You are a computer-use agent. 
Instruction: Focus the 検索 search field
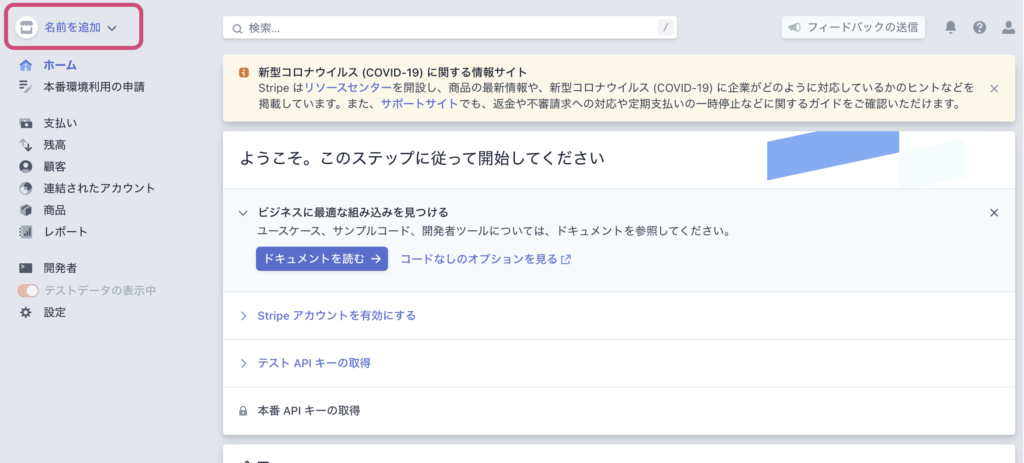pyautogui.click(x=449, y=27)
